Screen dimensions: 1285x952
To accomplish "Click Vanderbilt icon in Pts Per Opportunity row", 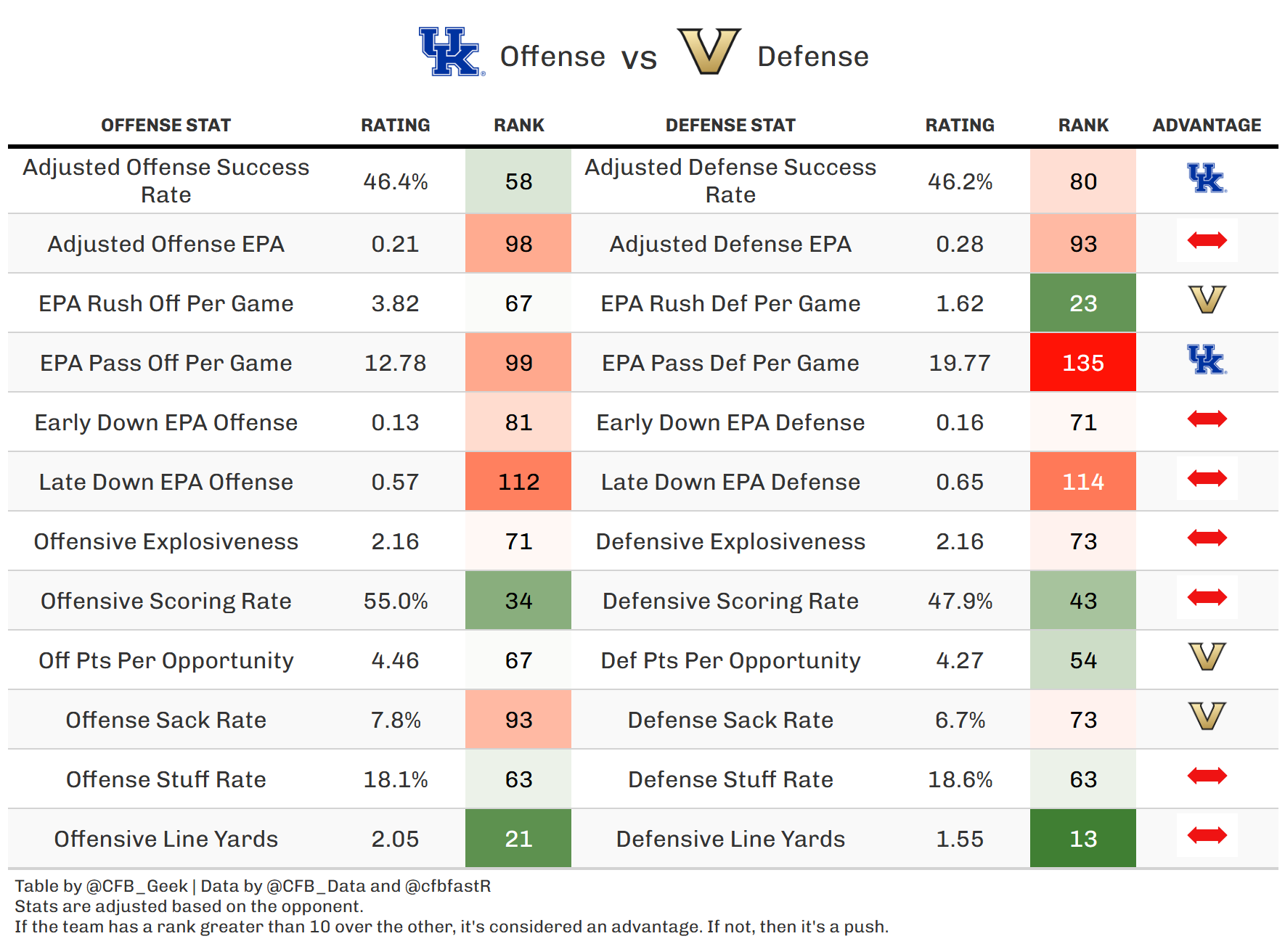I will pos(1207,657).
